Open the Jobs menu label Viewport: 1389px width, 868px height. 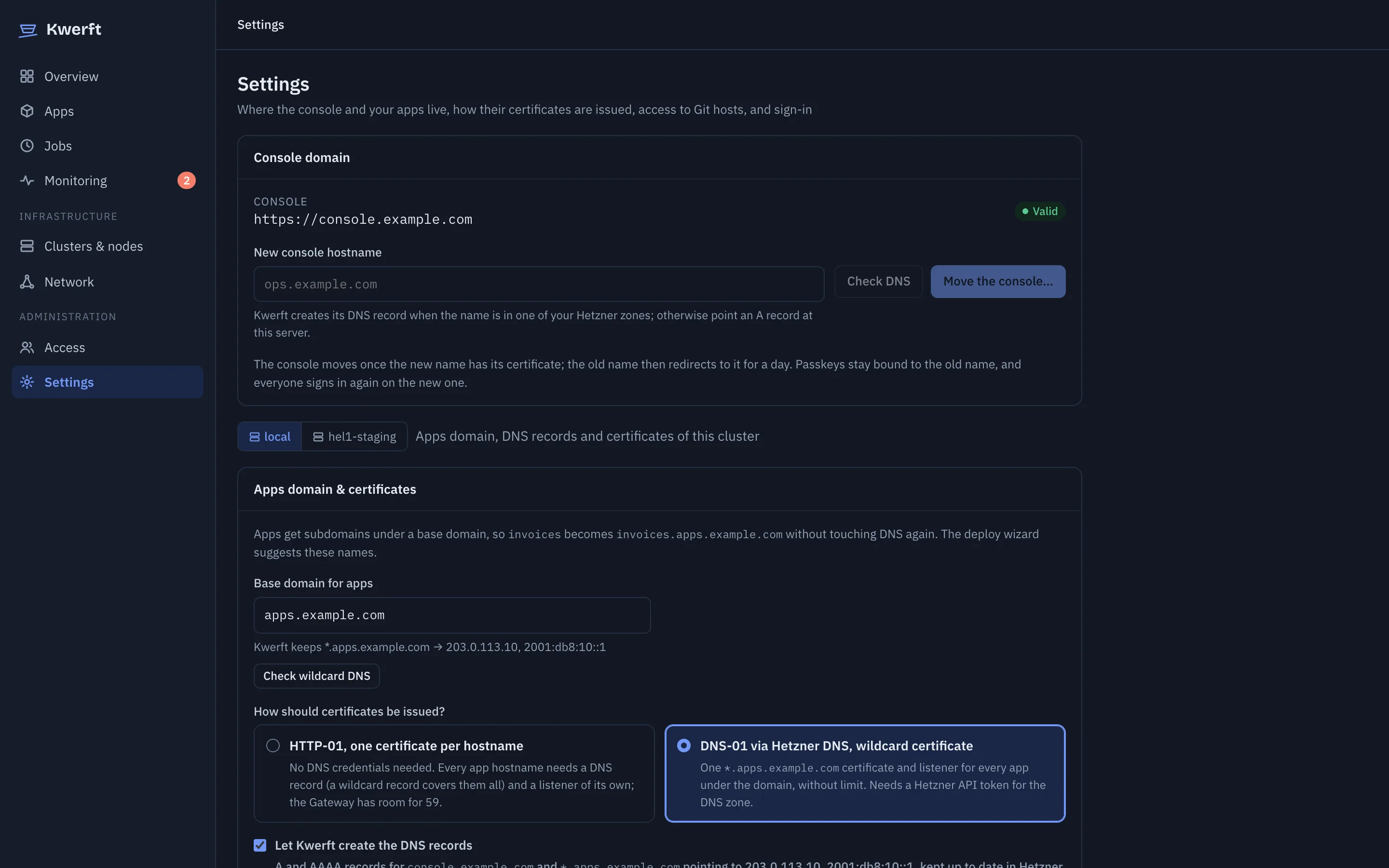(x=58, y=146)
